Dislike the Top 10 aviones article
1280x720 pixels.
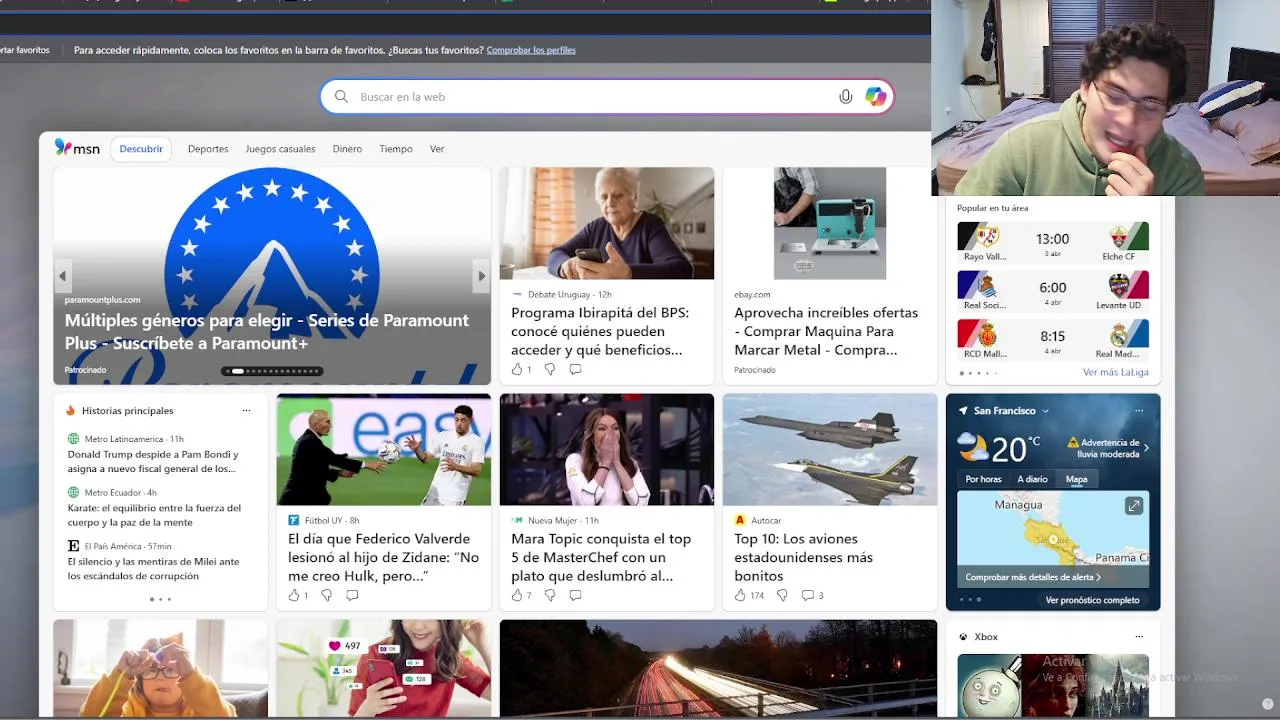click(x=782, y=595)
